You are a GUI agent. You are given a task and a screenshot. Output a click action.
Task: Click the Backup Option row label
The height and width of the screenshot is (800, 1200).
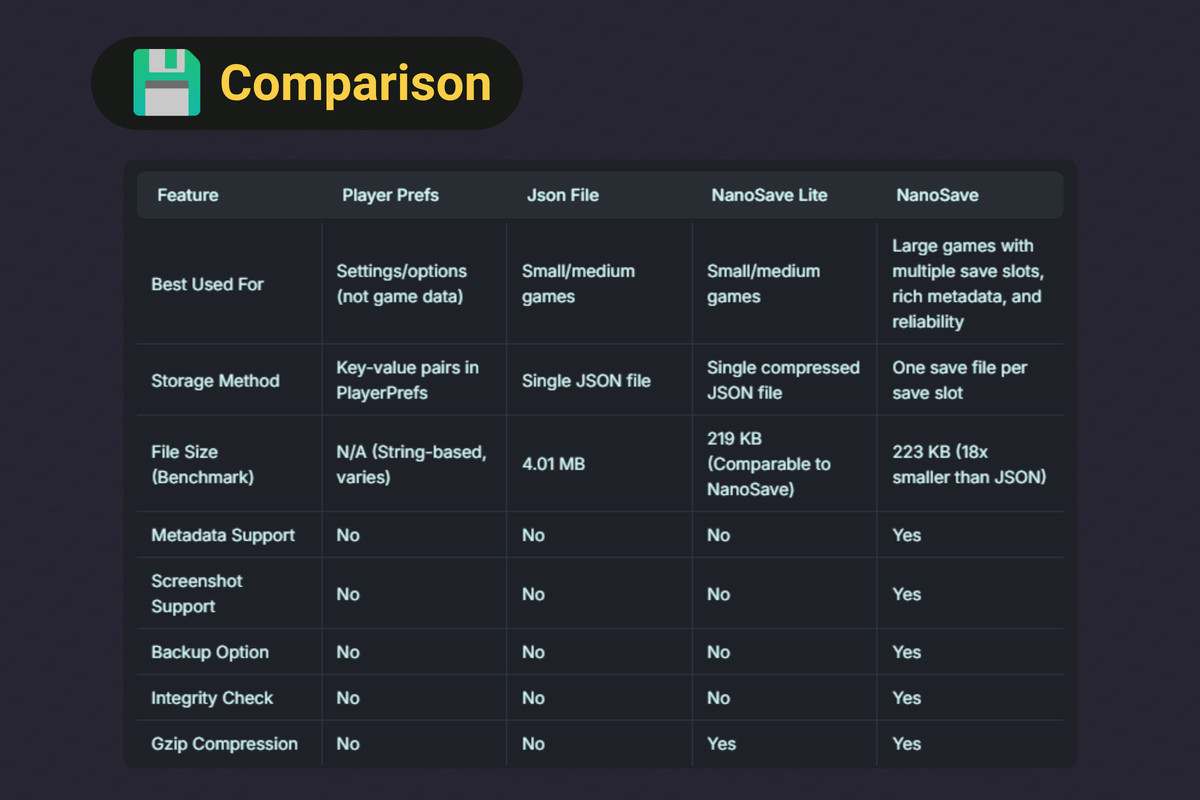[x=210, y=652]
